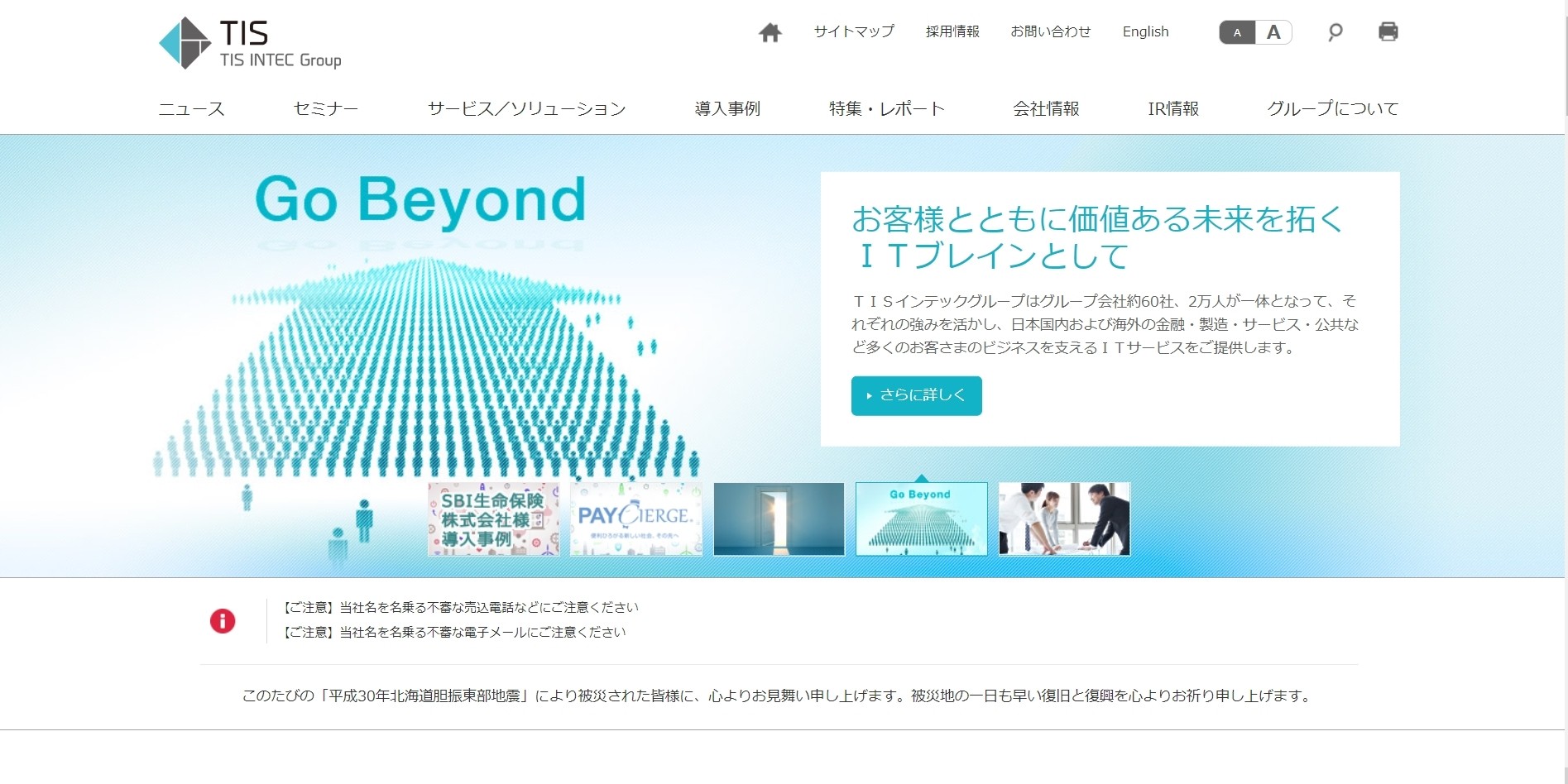Select the small font size A

click(1237, 32)
